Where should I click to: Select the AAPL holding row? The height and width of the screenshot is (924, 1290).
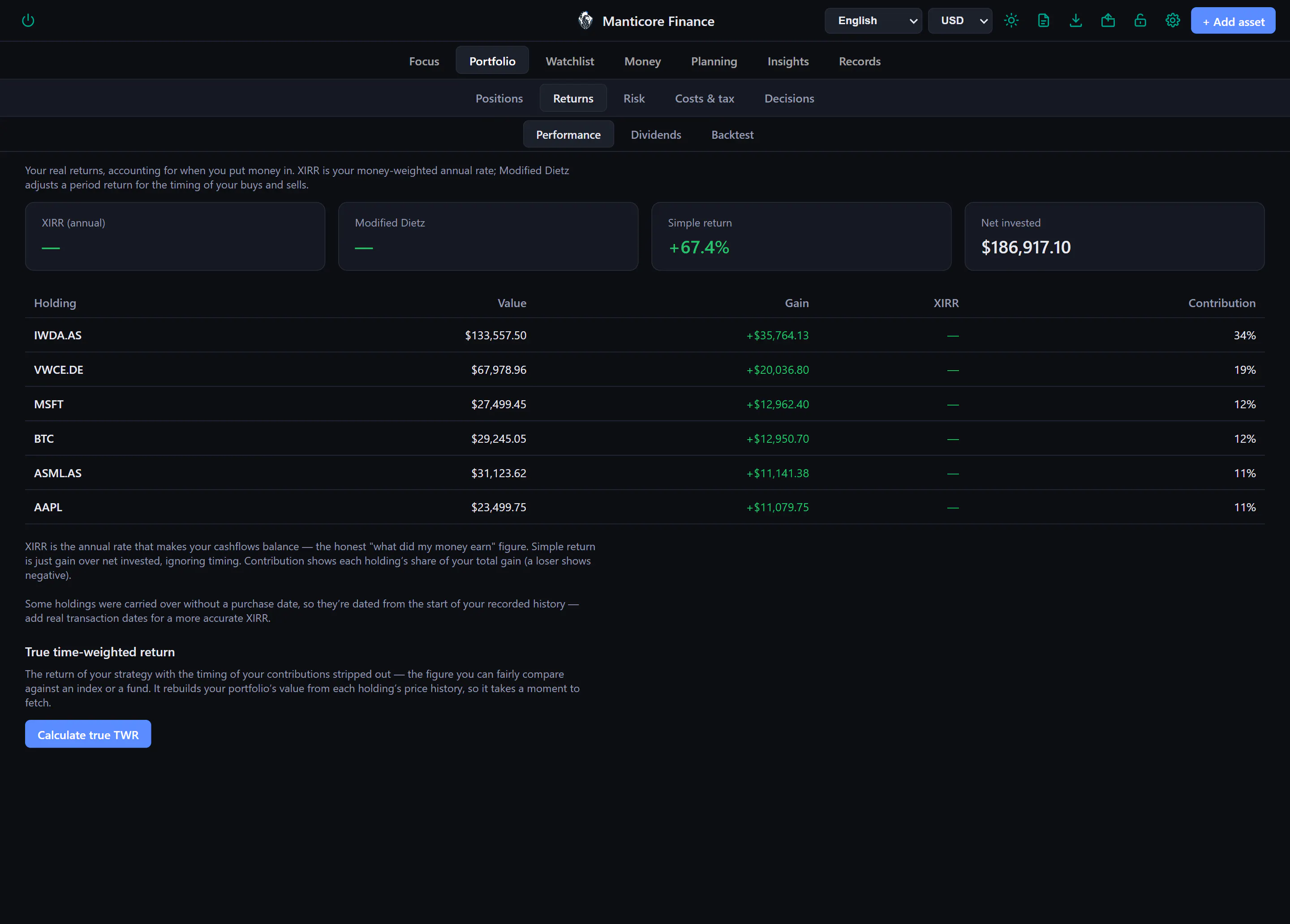point(645,507)
